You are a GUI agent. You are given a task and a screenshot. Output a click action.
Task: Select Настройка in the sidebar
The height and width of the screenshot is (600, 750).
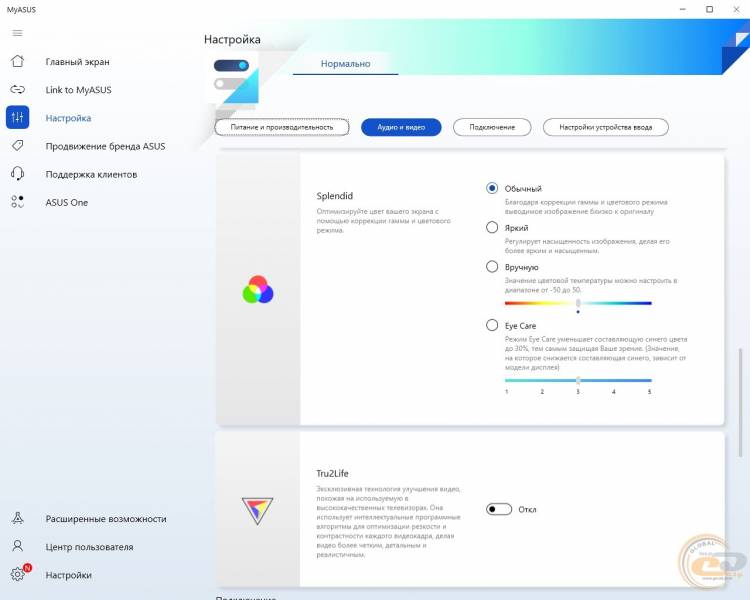(68, 118)
